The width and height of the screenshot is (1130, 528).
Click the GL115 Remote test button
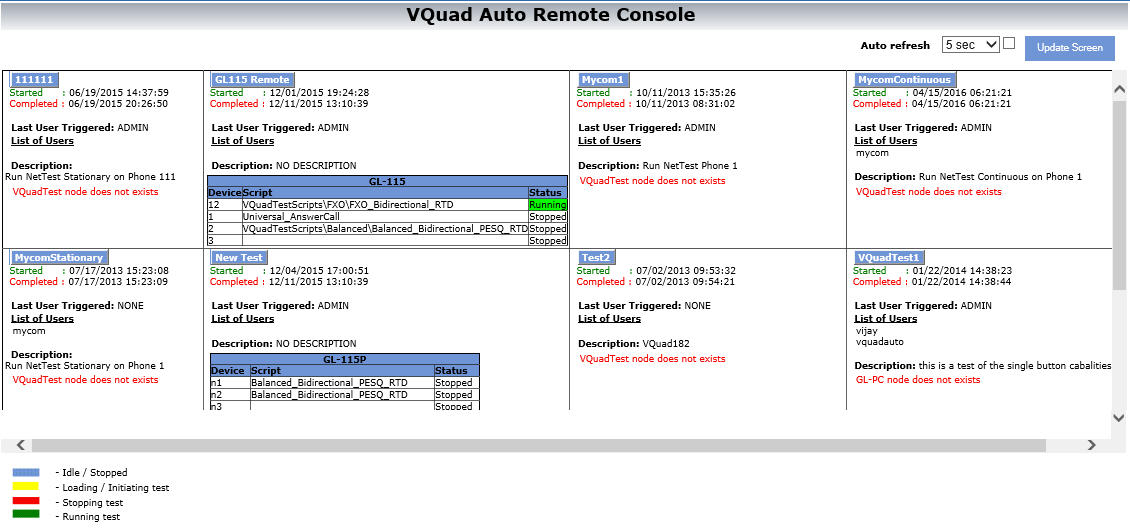point(252,79)
